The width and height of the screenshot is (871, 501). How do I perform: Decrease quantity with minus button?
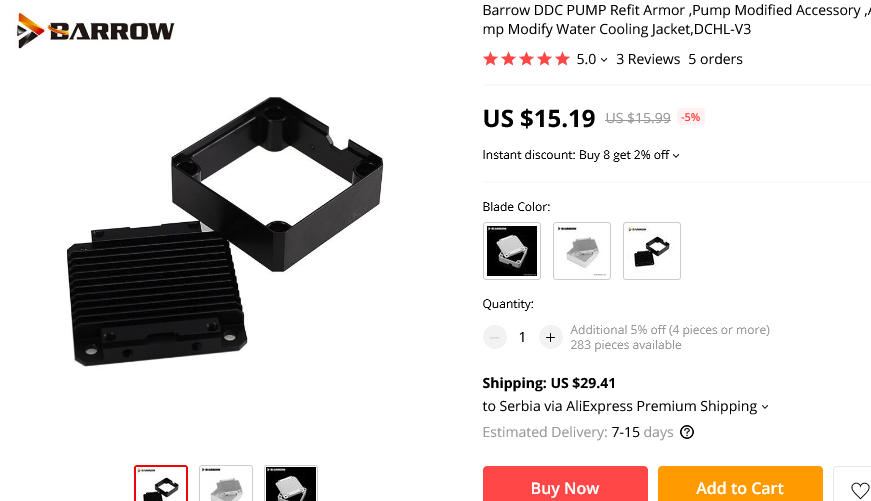[494, 337]
